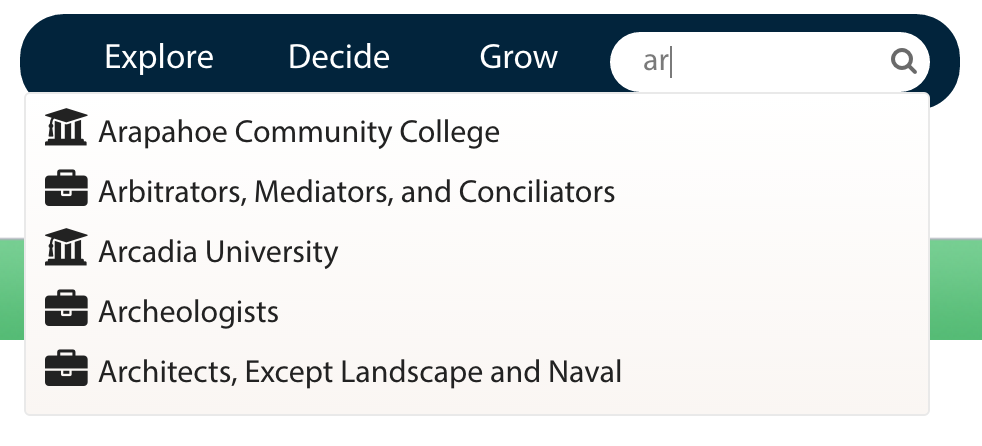Click the briefcase icon beside Archeologists
This screenshot has height=446, width=982.
pyautogui.click(x=66, y=308)
